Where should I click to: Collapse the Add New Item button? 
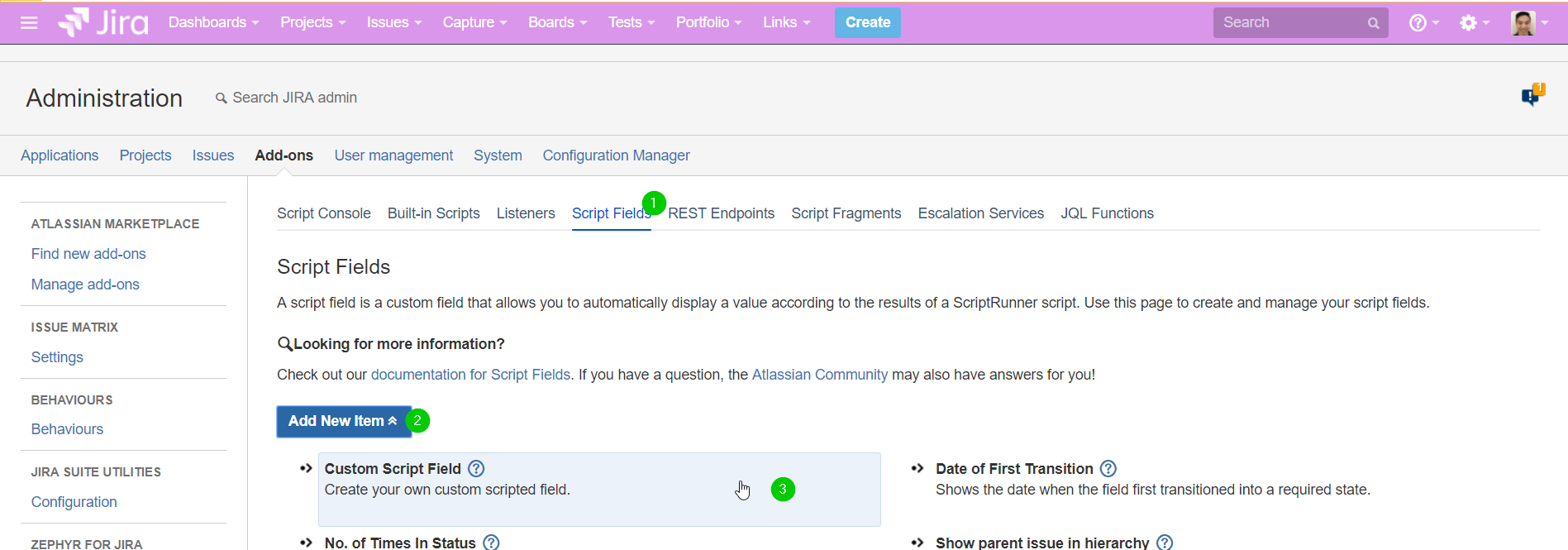point(343,421)
